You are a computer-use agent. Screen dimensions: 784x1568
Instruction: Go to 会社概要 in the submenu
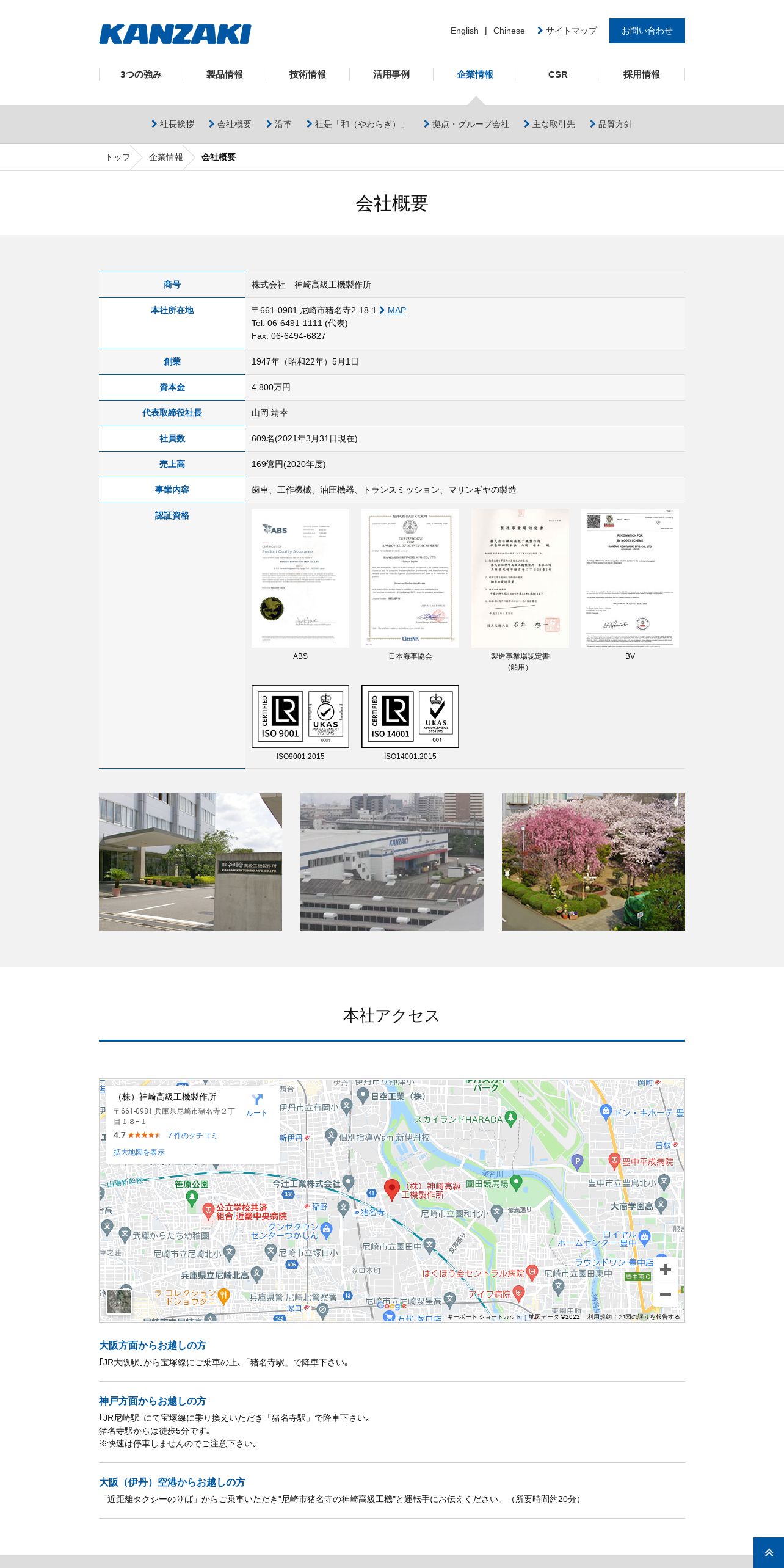(230, 124)
